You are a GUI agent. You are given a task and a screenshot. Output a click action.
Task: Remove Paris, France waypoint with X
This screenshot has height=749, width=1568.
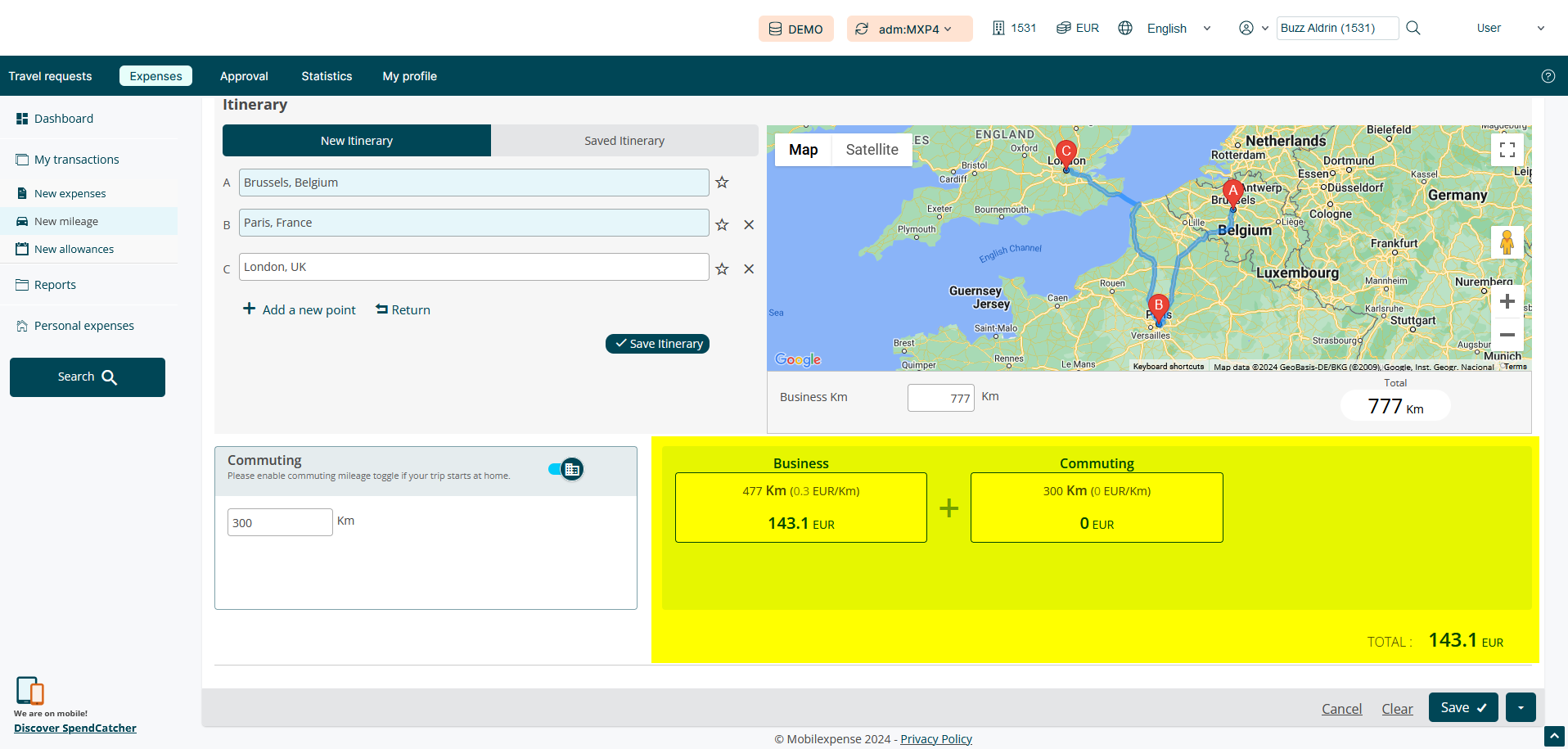coord(749,224)
